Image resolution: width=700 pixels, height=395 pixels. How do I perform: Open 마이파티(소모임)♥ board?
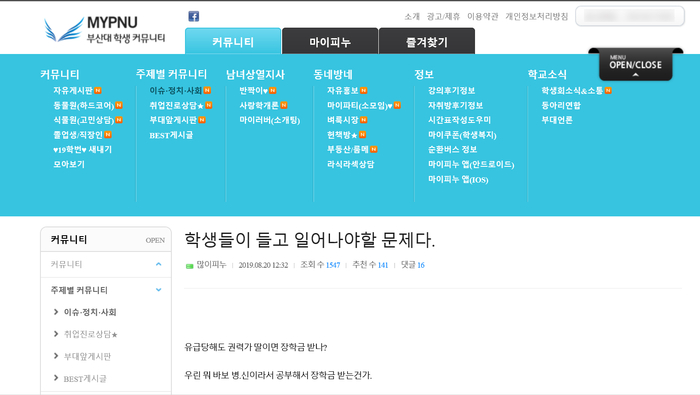click(360, 106)
